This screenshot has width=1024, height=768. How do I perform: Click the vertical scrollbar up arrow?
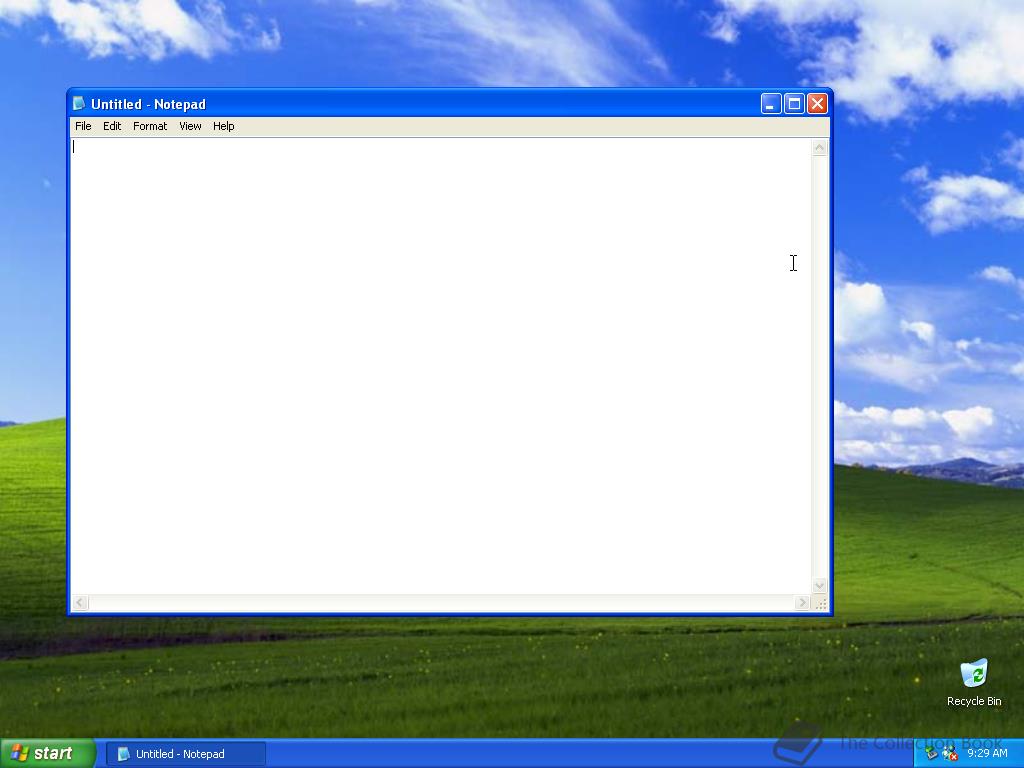click(820, 148)
